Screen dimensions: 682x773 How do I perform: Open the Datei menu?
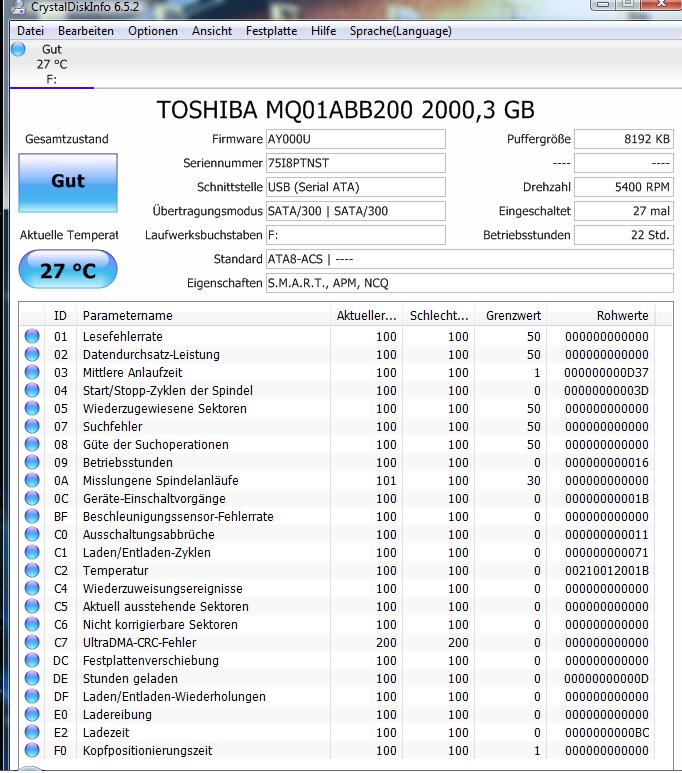pos(30,31)
